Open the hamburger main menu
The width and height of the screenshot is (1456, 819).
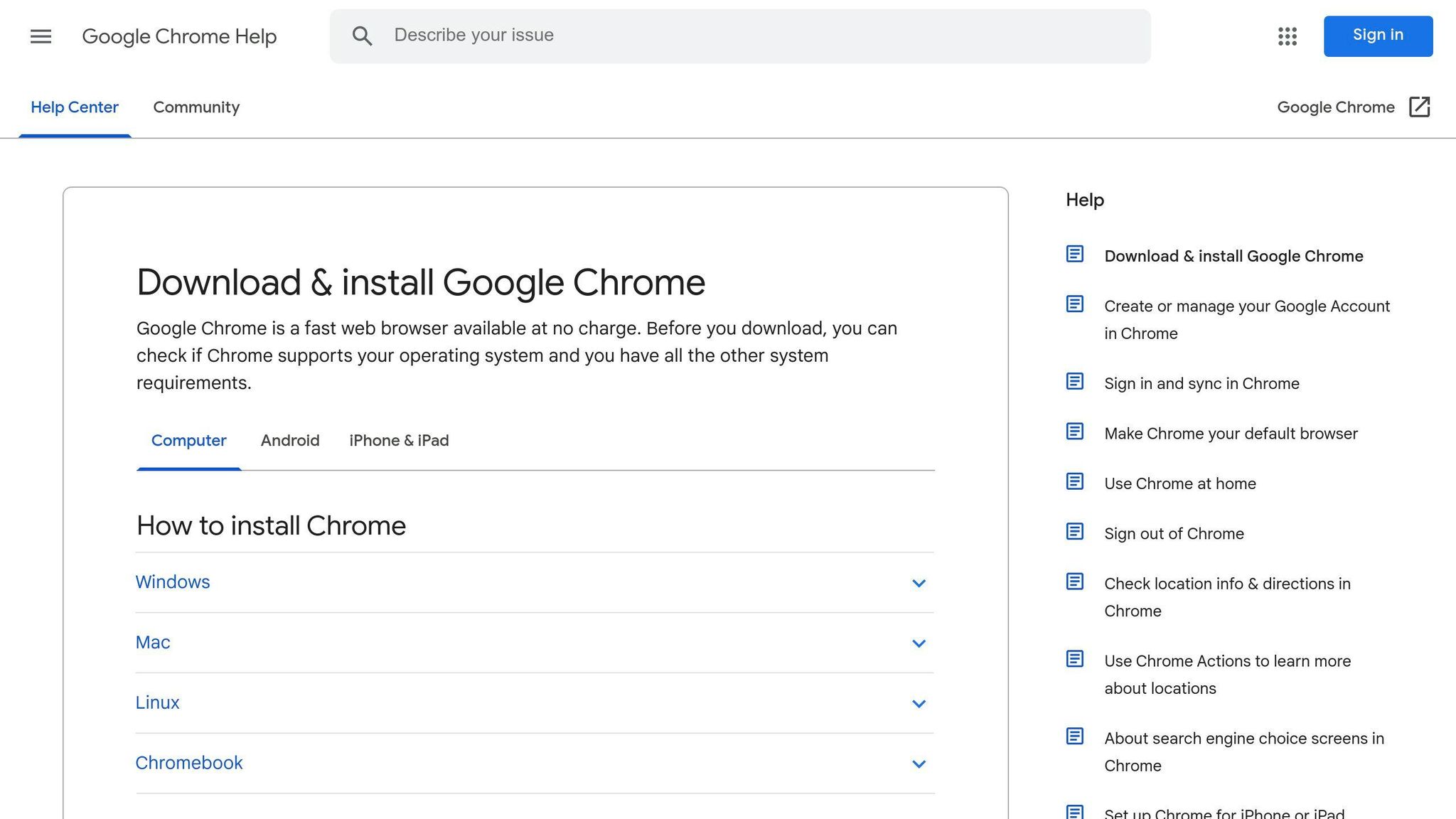(41, 36)
